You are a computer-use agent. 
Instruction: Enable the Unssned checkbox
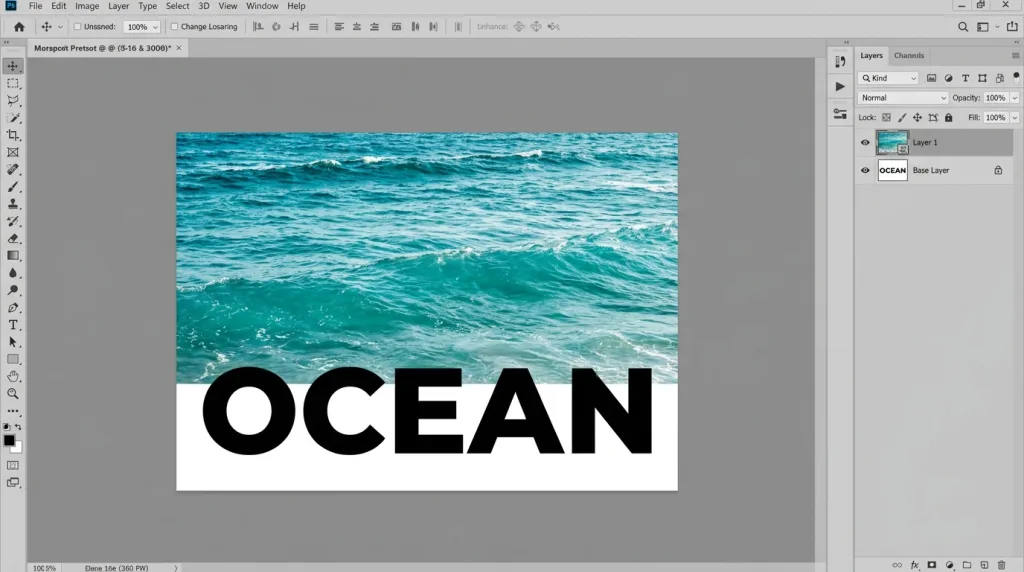tap(77, 27)
